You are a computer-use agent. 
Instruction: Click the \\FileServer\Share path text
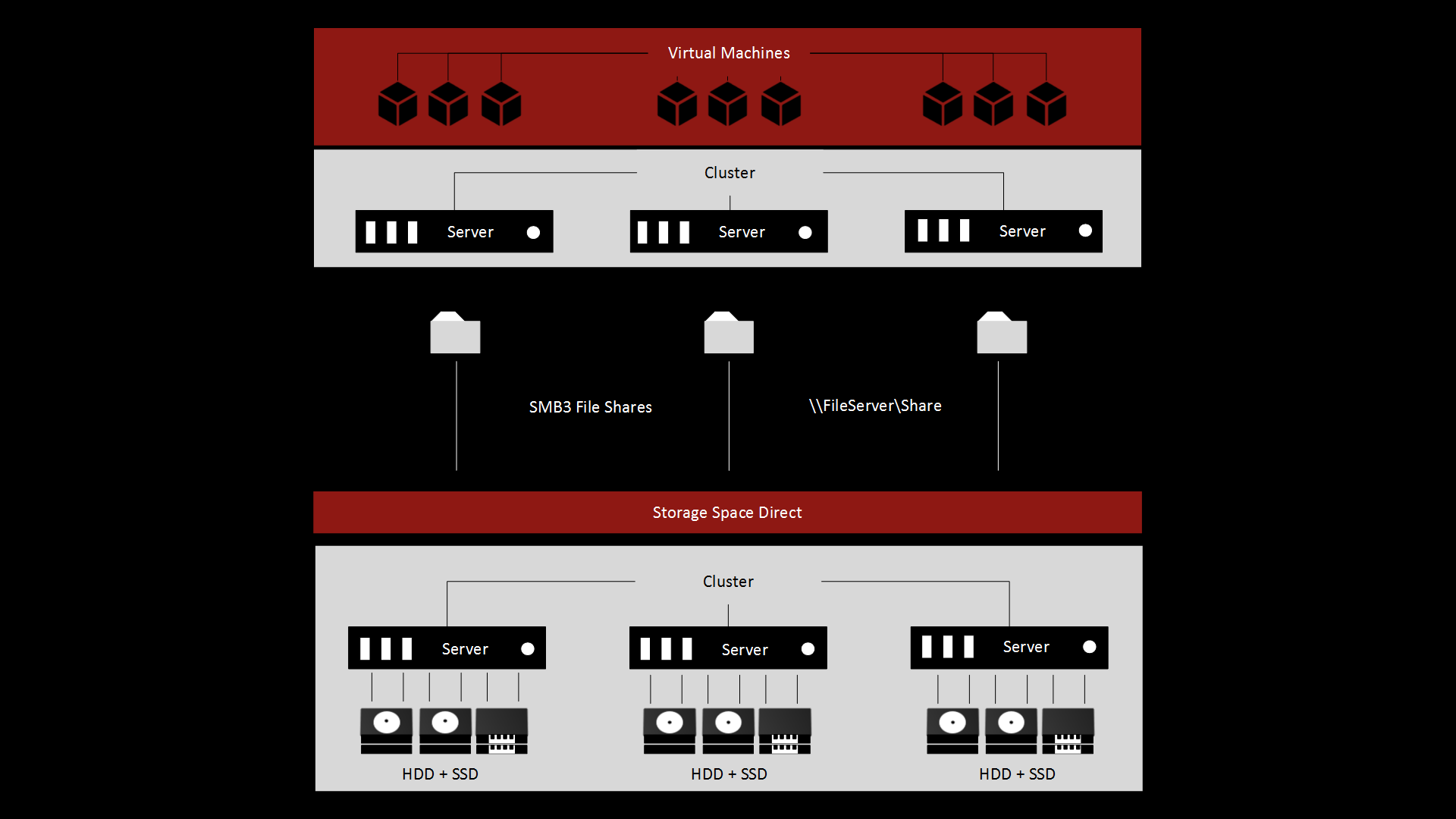tap(875, 406)
